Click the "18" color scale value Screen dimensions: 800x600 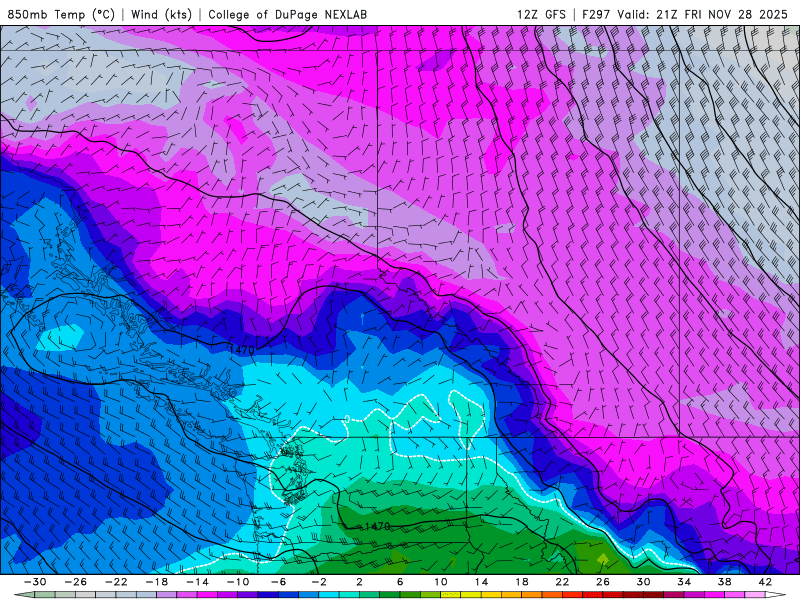pyautogui.click(x=522, y=582)
